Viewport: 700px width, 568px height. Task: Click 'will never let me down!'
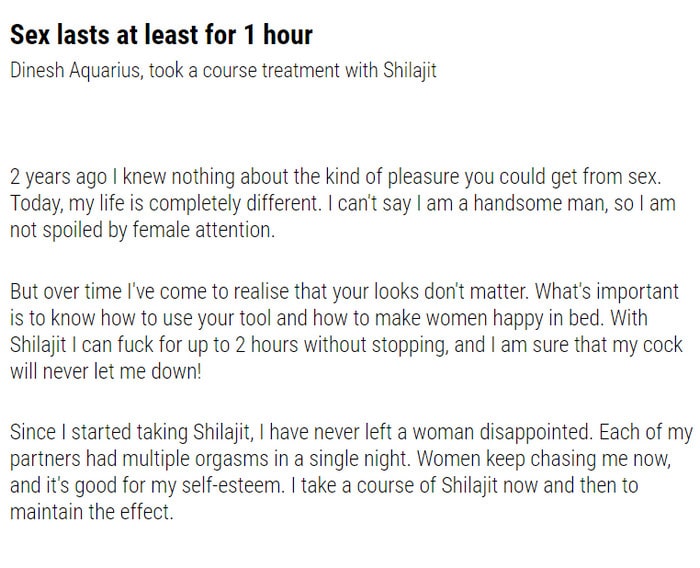point(106,371)
